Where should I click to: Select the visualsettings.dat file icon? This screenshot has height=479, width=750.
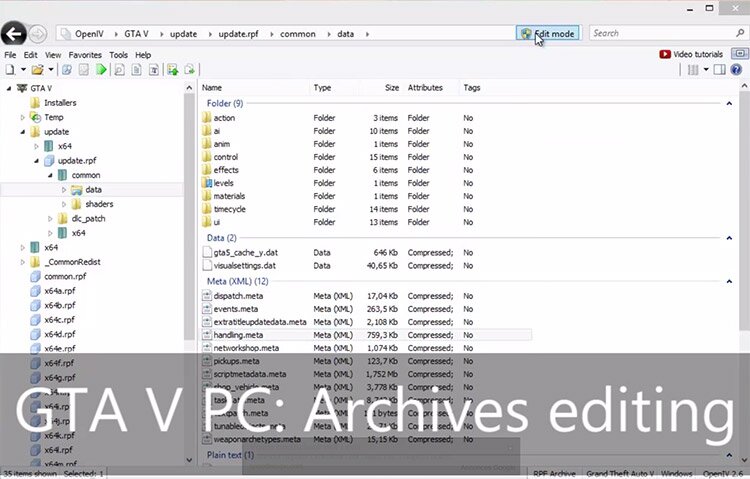[x=207, y=266]
